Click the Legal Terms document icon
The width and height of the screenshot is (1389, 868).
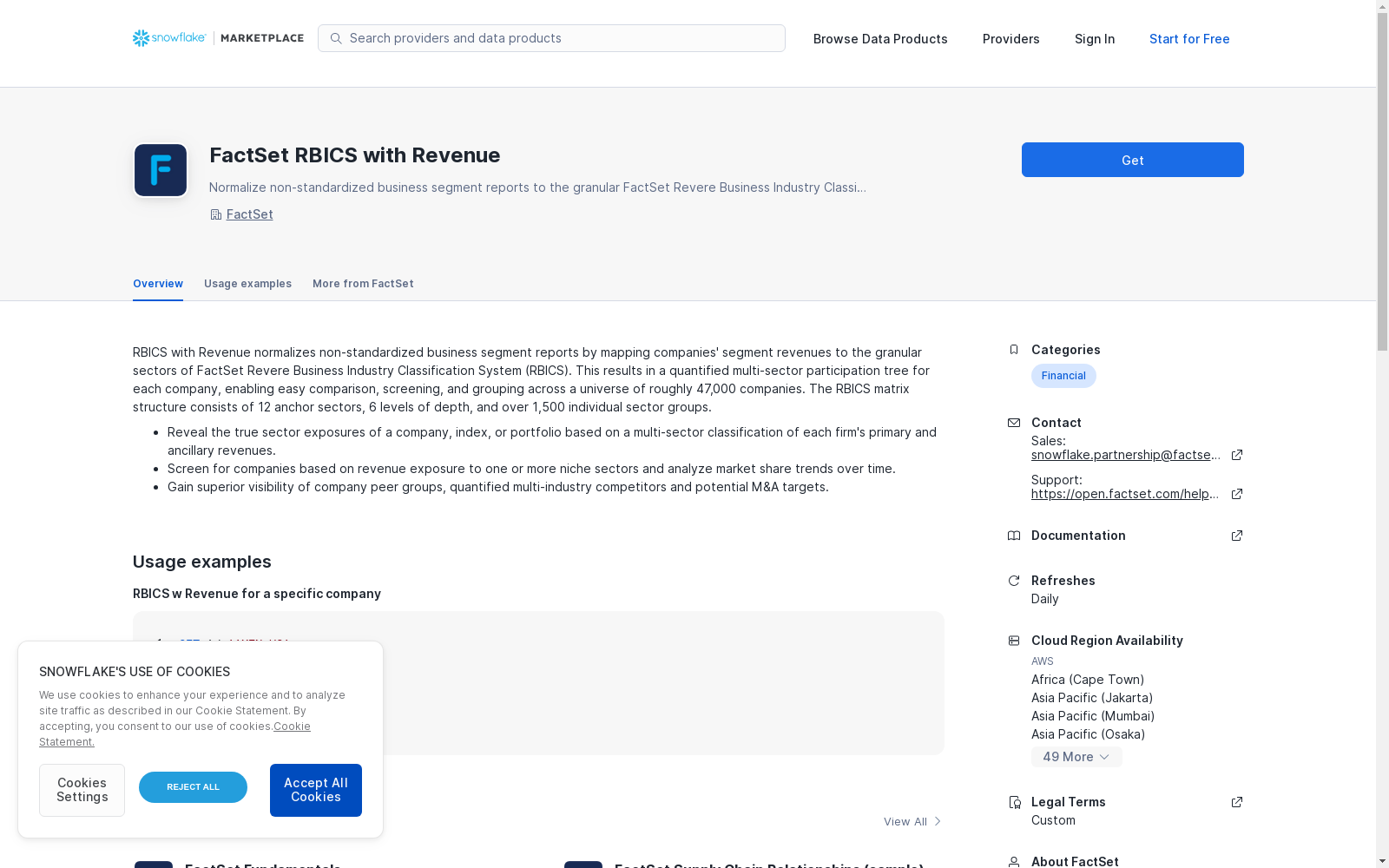tap(1014, 802)
